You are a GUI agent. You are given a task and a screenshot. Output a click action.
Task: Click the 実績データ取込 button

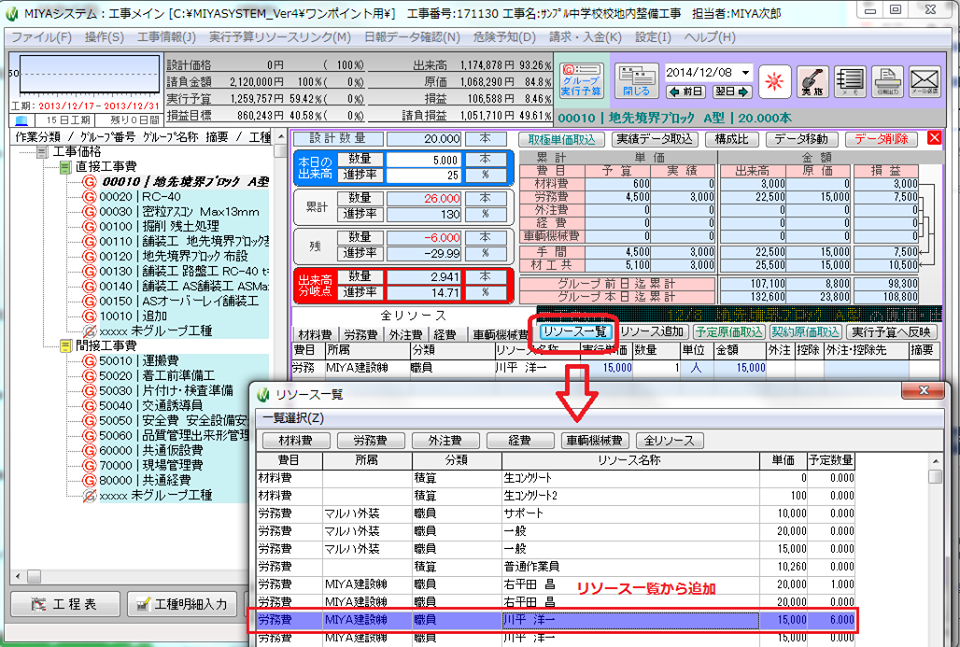654,140
